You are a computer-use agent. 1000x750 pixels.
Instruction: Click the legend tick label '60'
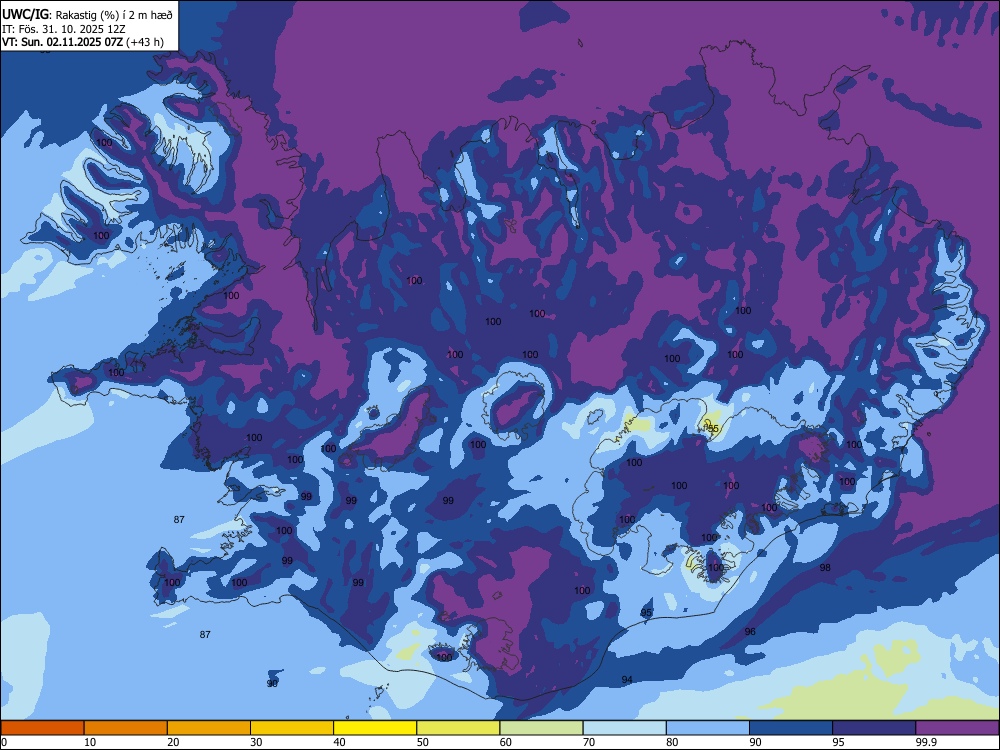pyautogui.click(x=506, y=742)
